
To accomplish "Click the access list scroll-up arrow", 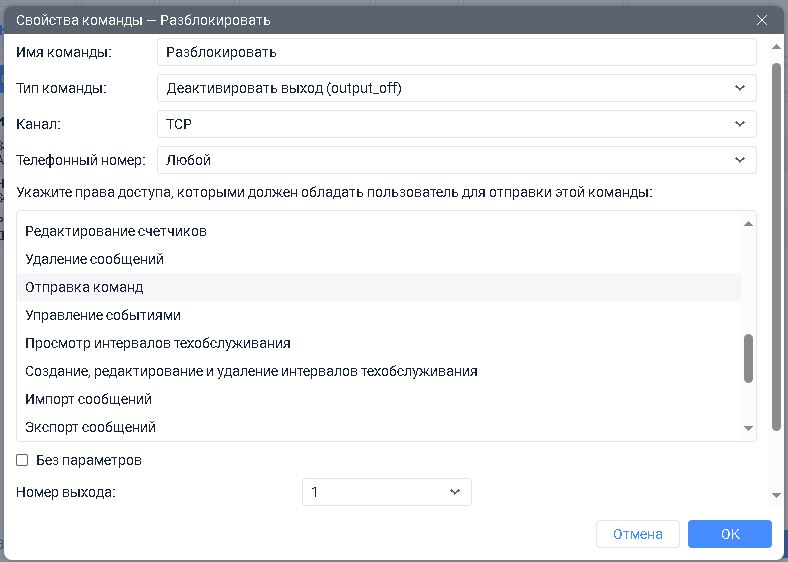I will [748, 224].
